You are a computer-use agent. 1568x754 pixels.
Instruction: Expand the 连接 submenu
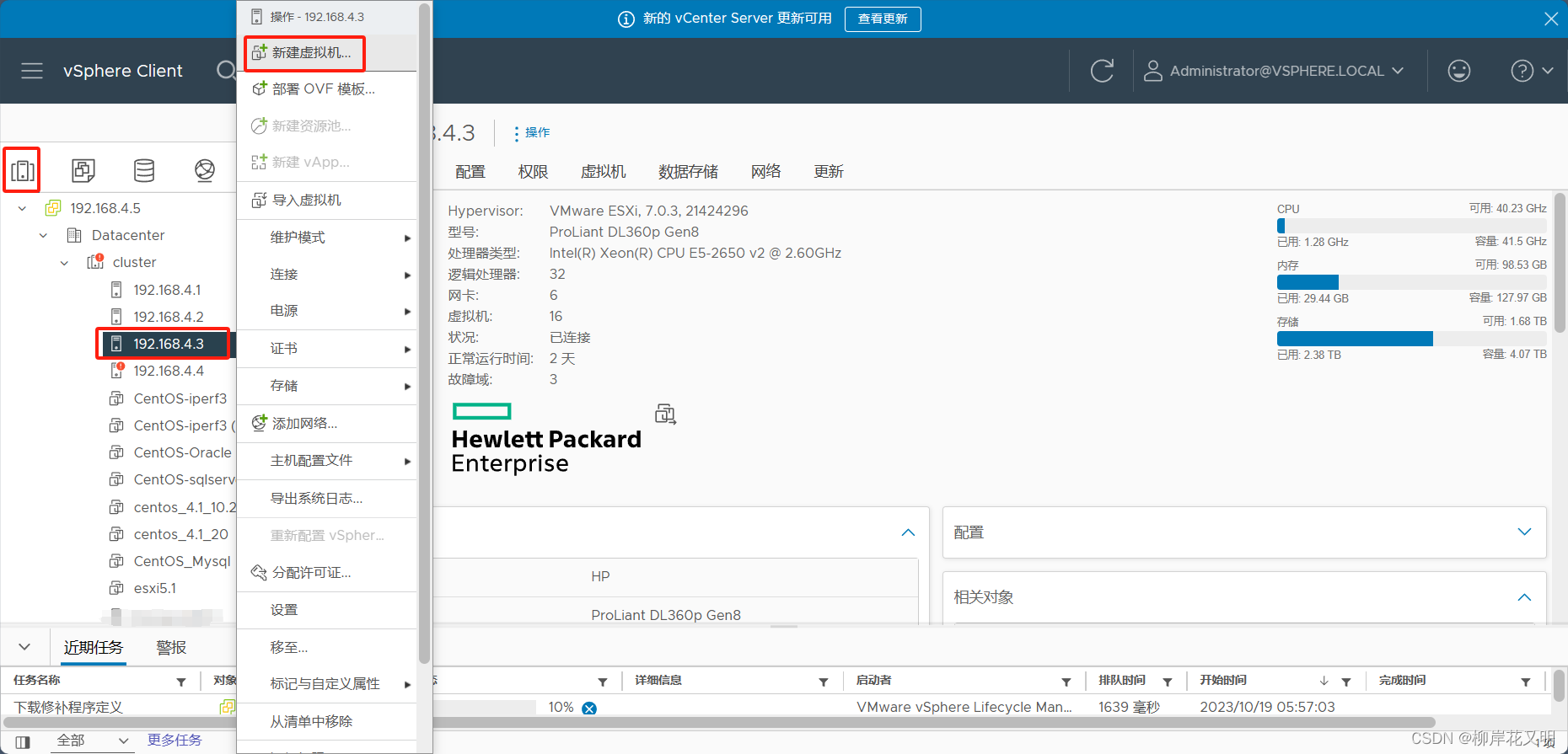(327, 275)
